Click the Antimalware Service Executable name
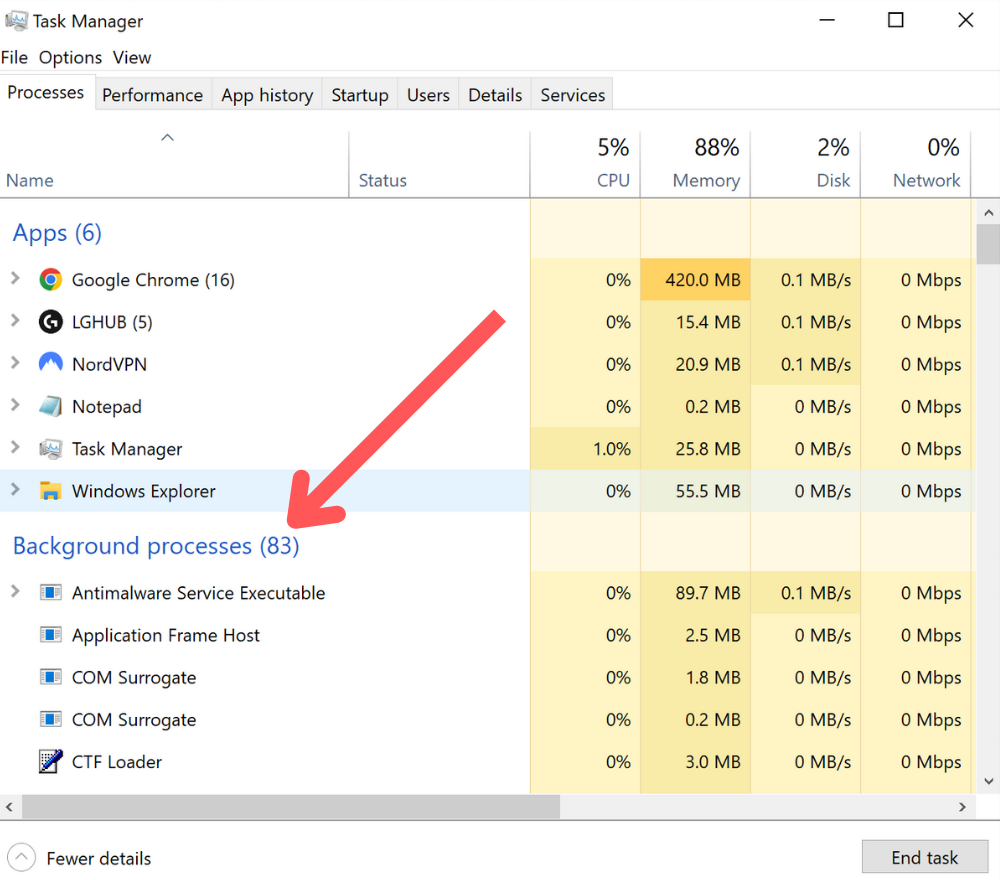This screenshot has width=1000, height=880. pyautogui.click(x=198, y=593)
